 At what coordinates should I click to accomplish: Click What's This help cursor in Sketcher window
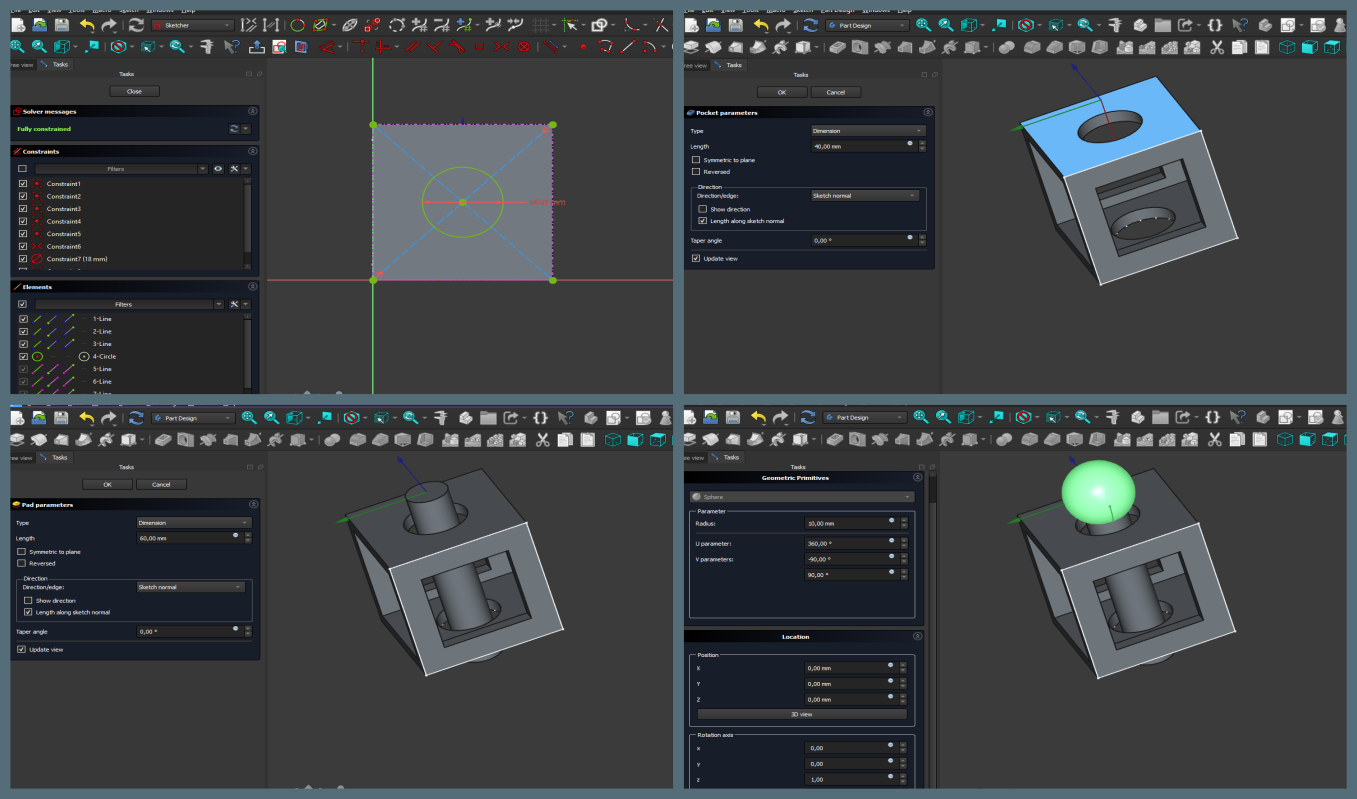[231, 46]
